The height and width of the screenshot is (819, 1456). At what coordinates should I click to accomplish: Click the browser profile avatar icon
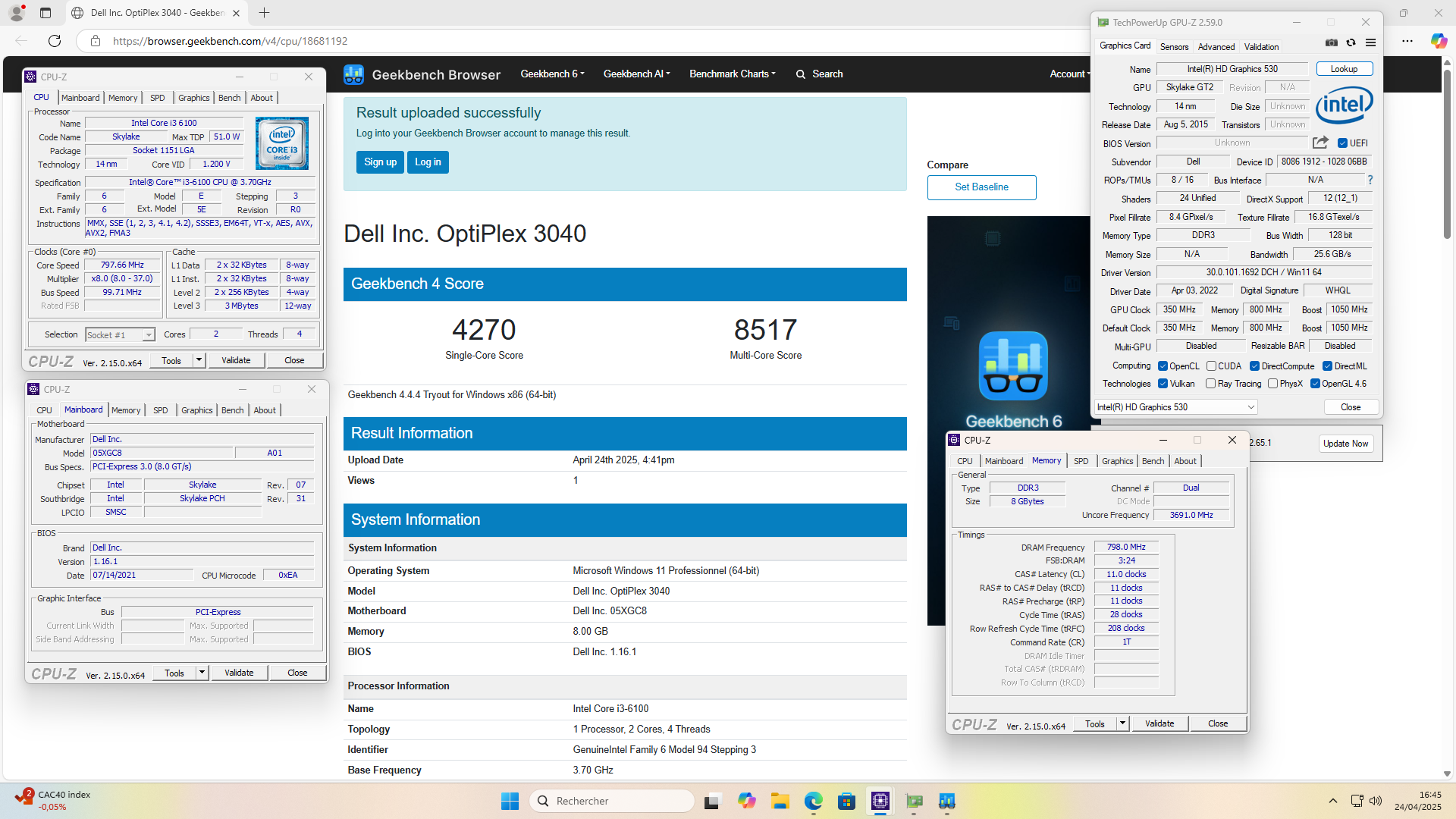[17, 13]
